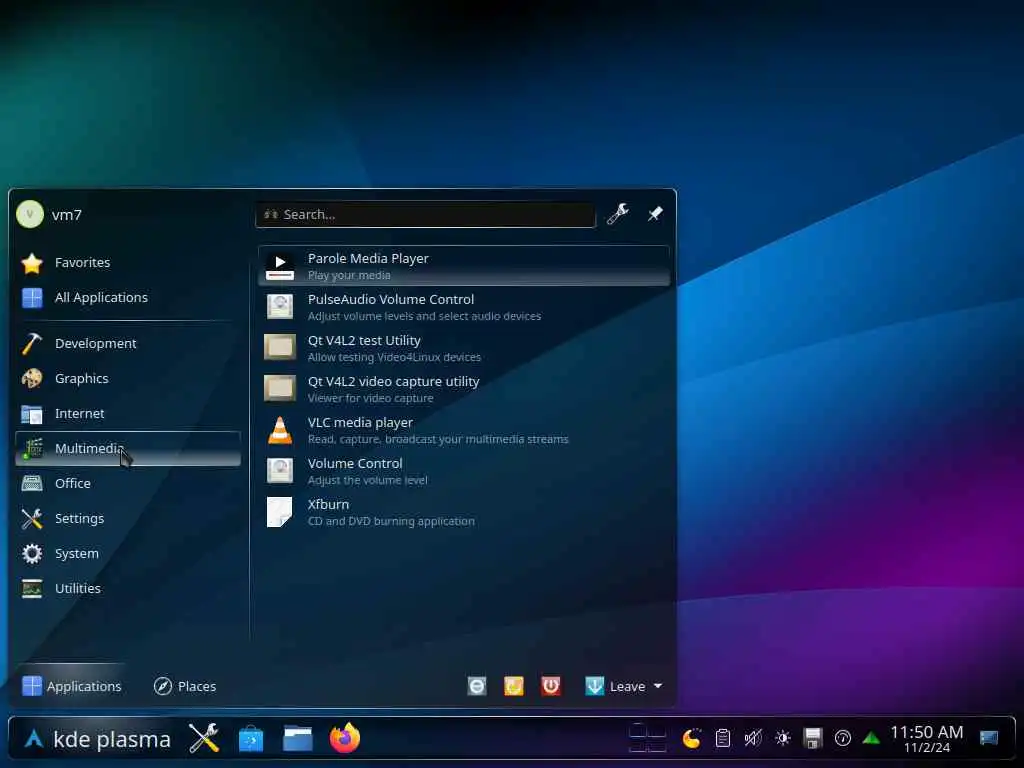Expand hidden tray icons with green arrow
The height and width of the screenshot is (768, 1024).
871,739
